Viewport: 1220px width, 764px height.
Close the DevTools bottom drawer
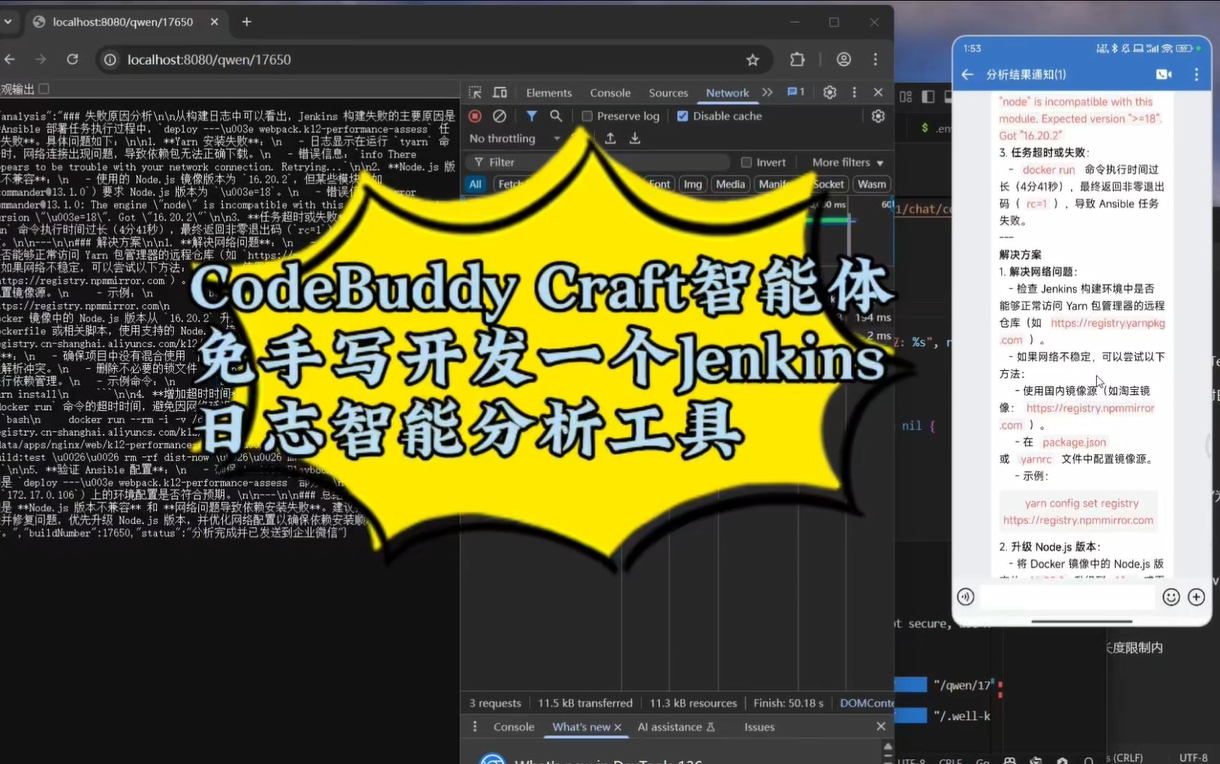click(881, 727)
